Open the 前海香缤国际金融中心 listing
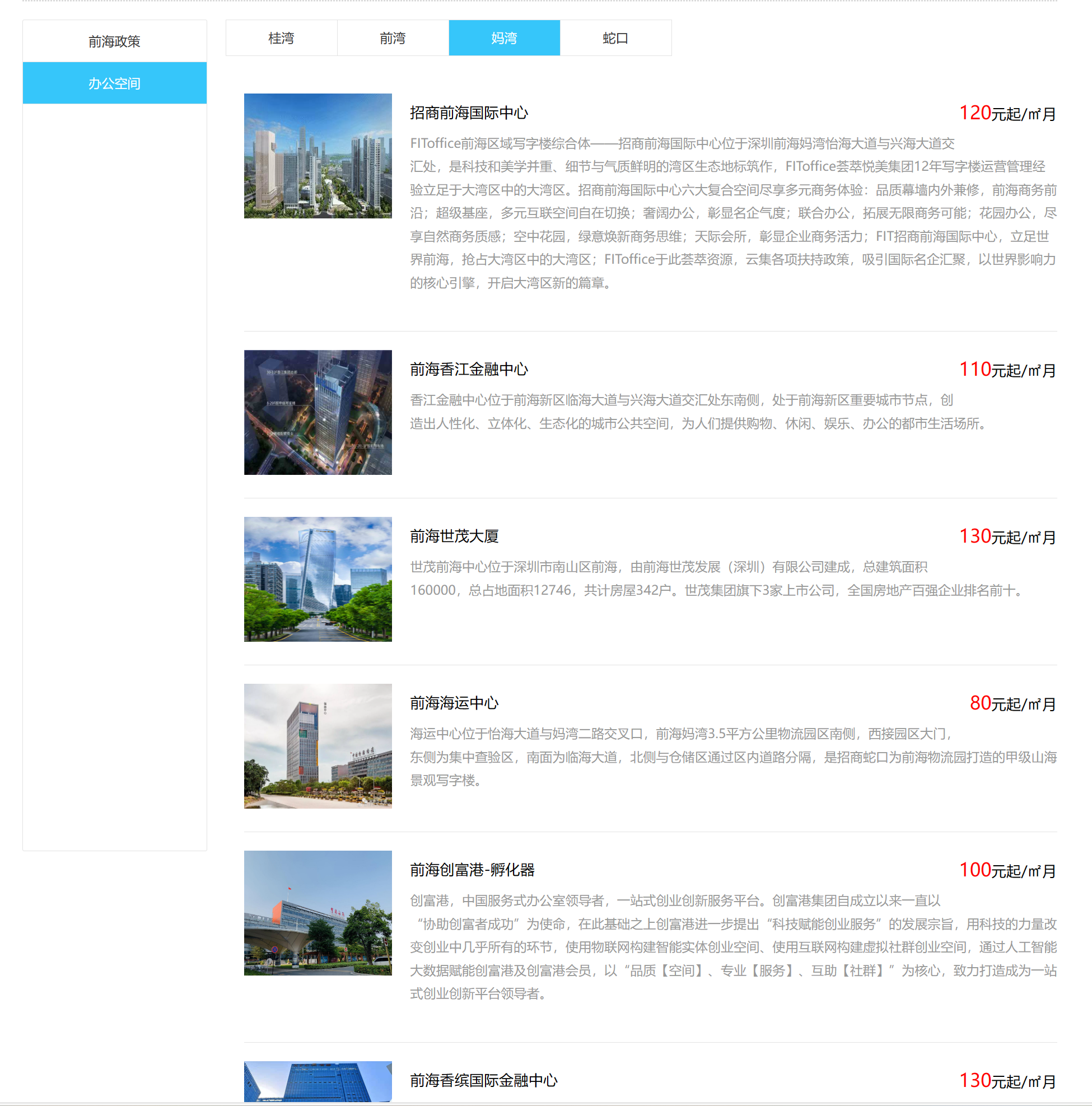Viewport: 1092px width, 1106px height. coord(484,1081)
